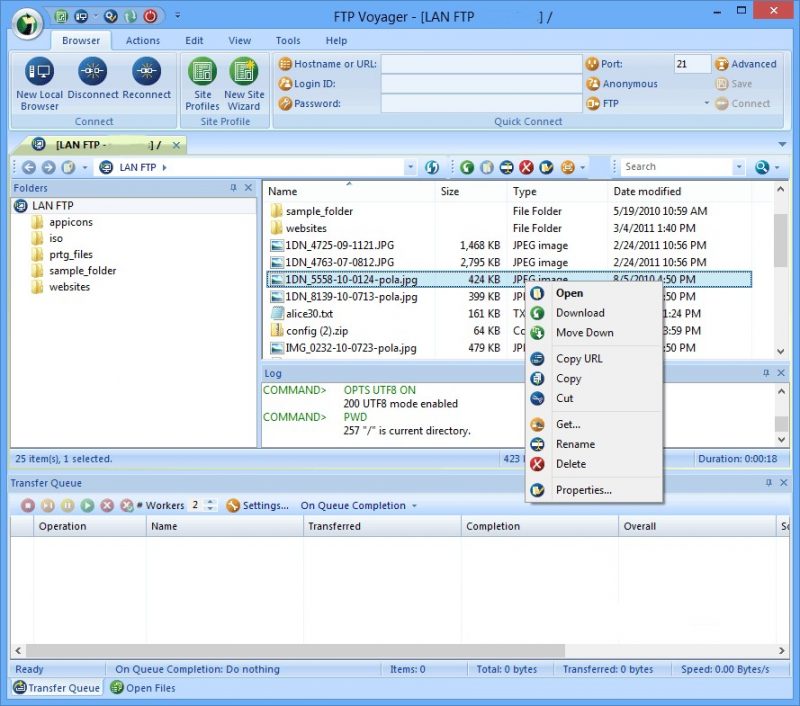Expand the LAN FTP breadcrumb arrow
The height and width of the screenshot is (706, 800).
[x=164, y=167]
